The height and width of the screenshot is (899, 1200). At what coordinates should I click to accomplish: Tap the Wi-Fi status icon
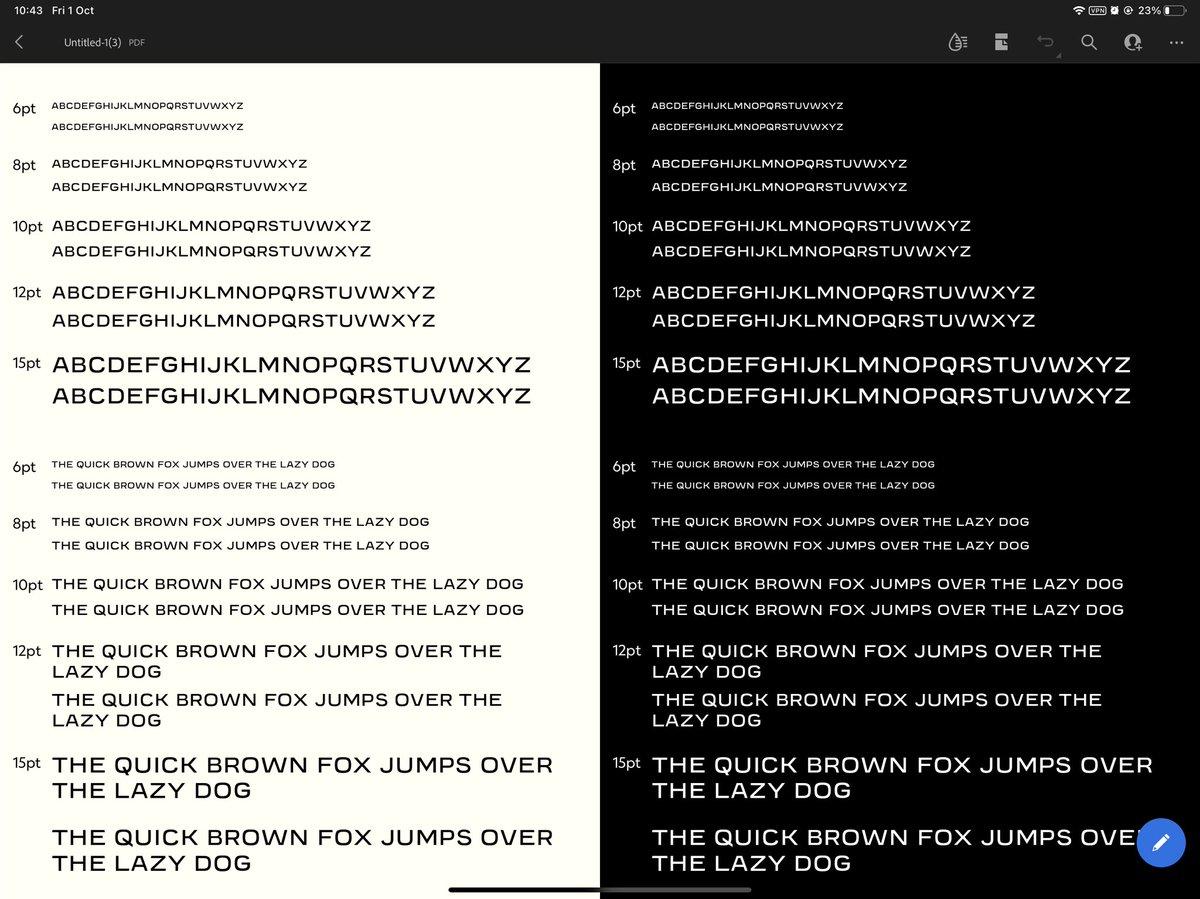point(1078,10)
